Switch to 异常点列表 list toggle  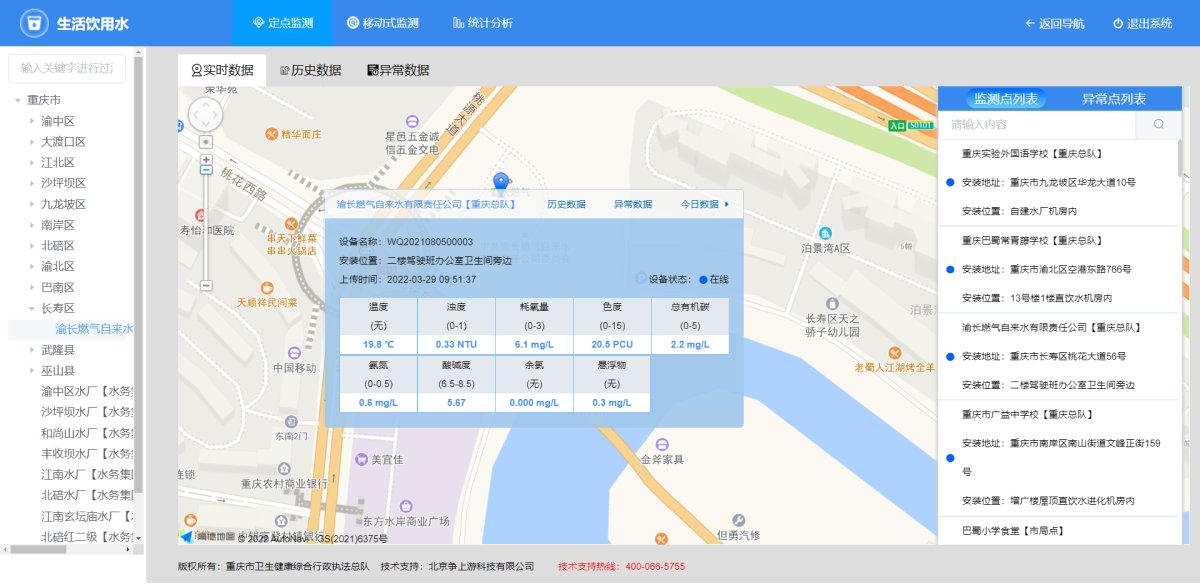[1113, 99]
